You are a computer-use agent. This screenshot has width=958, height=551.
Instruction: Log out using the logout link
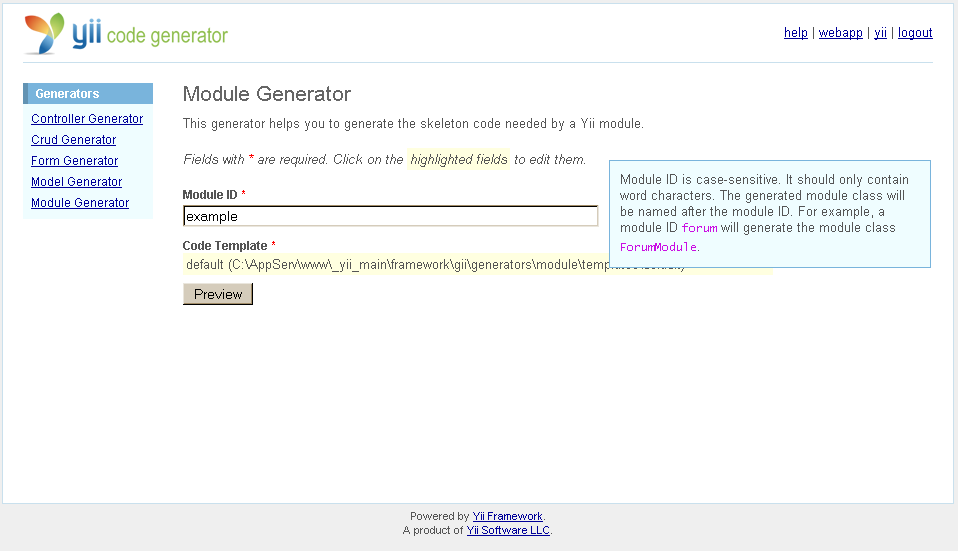(915, 33)
